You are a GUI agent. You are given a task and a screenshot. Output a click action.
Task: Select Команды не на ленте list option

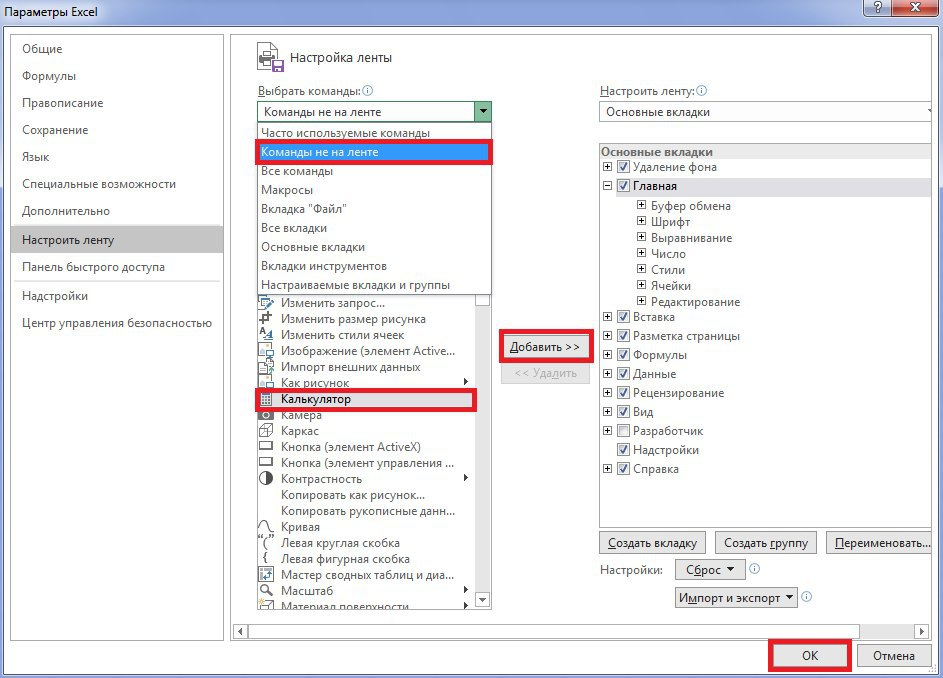[x=373, y=152]
